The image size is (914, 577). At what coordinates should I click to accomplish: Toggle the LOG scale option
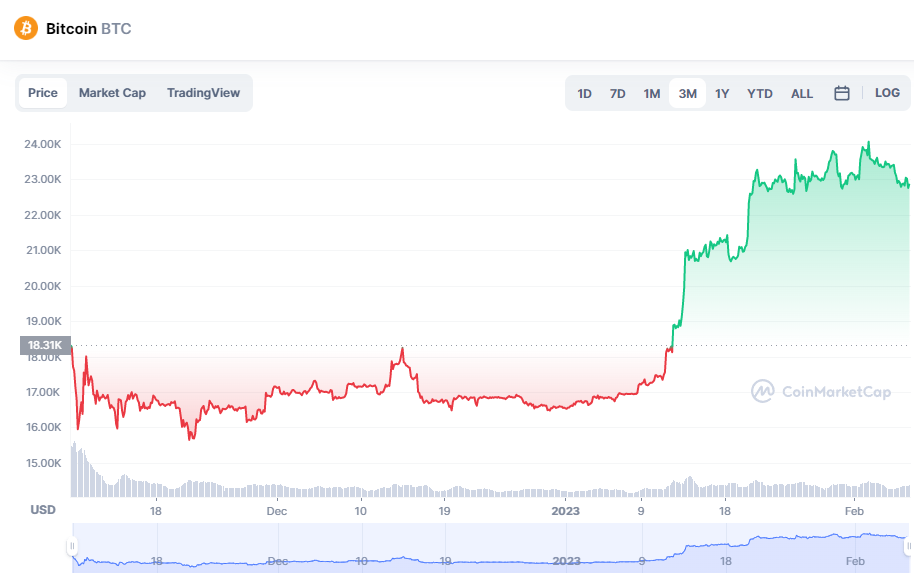(x=887, y=93)
